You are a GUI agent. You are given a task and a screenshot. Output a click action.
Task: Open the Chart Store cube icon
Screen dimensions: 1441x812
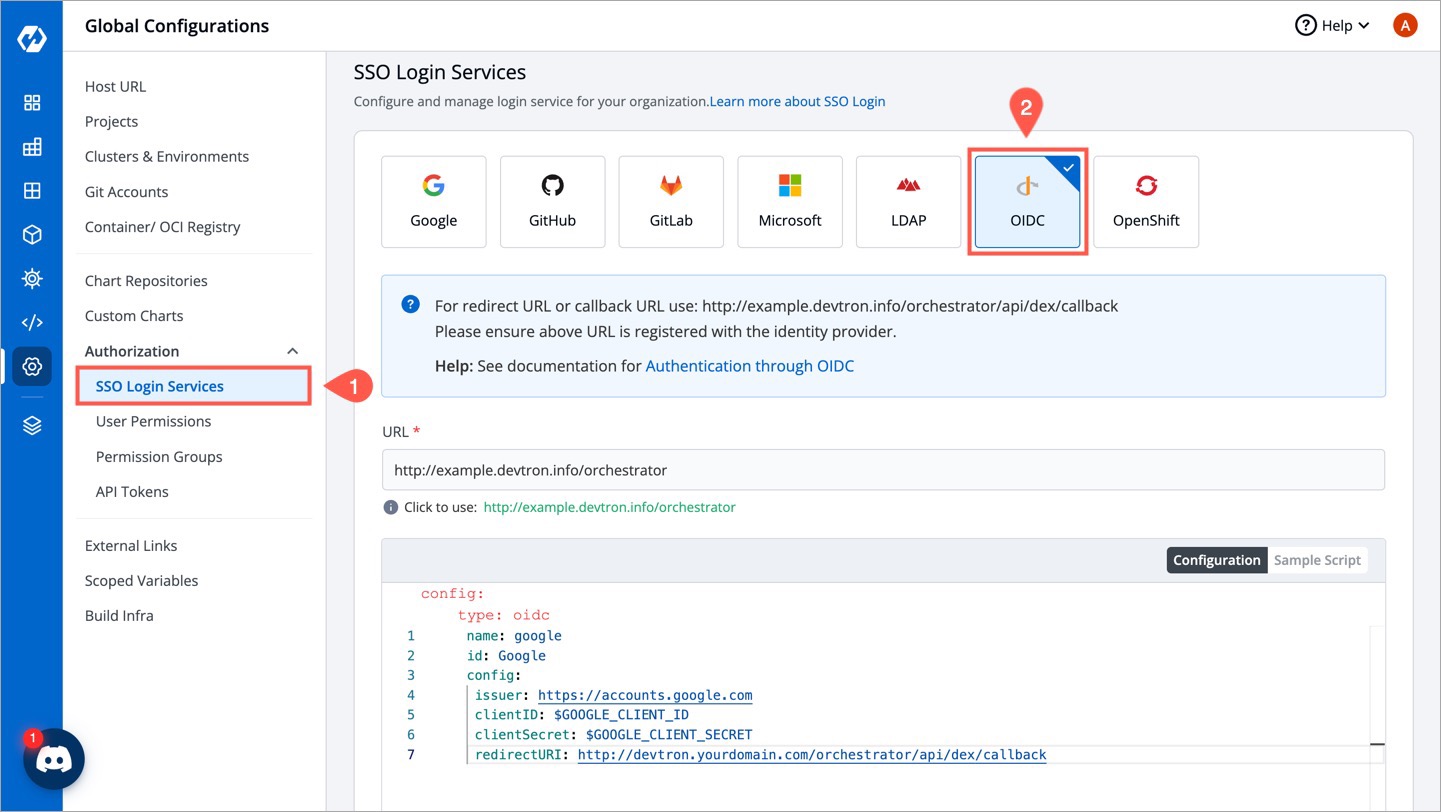pyautogui.click(x=31, y=232)
